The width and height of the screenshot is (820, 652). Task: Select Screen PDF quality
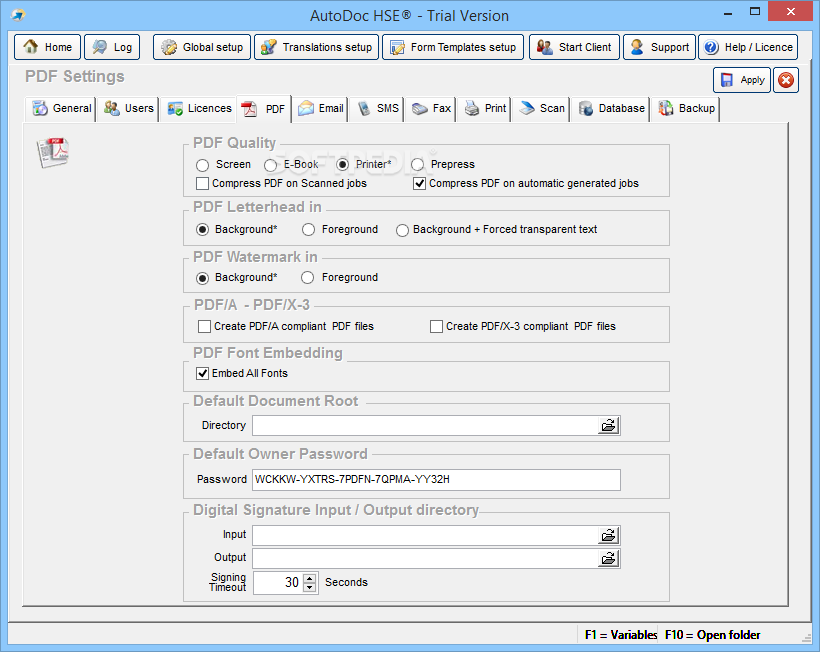202,165
